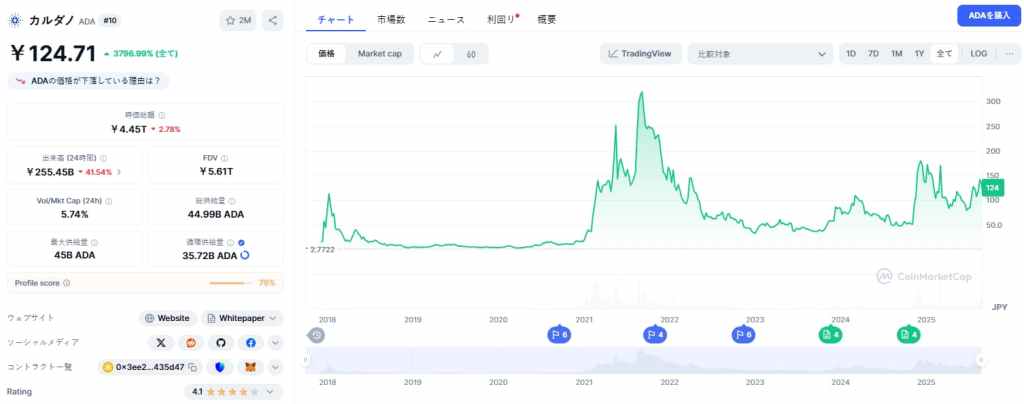Click the info icon next to 時価総額

click(162, 115)
